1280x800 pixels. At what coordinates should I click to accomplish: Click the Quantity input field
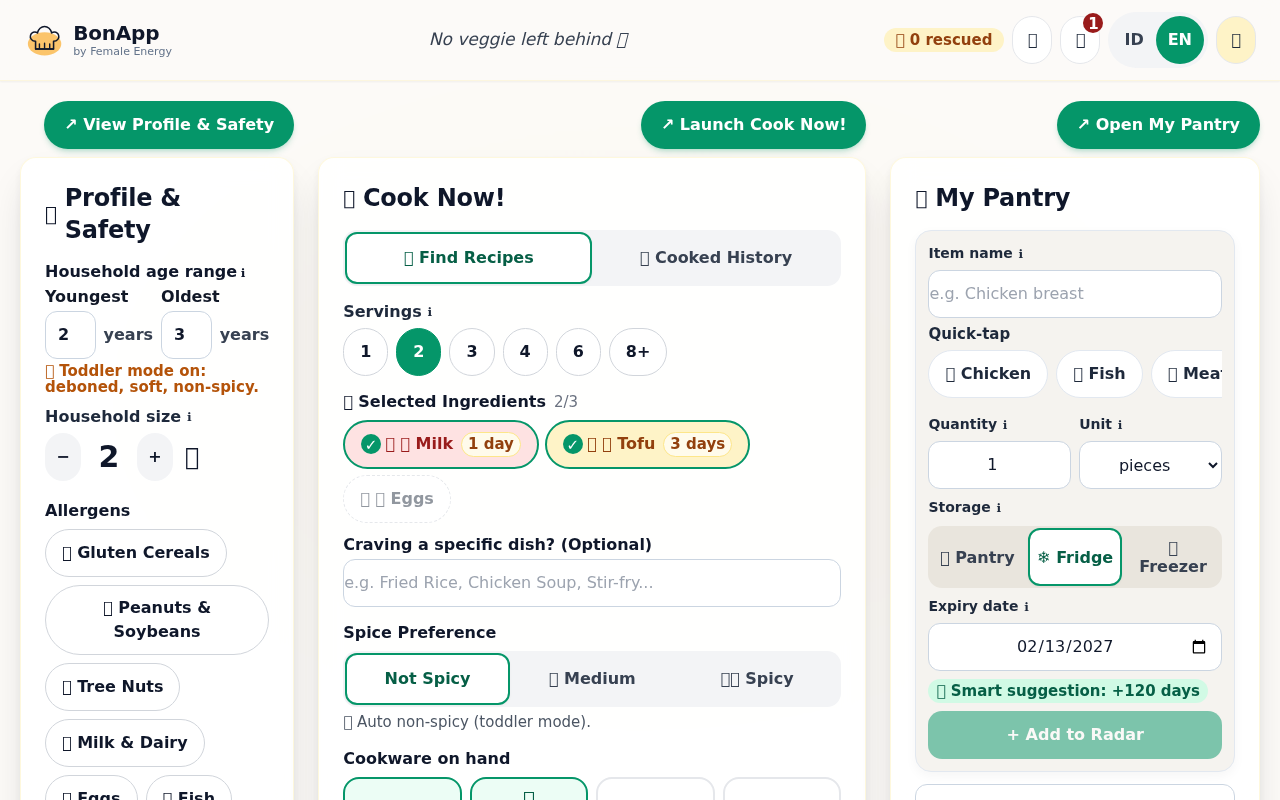click(999, 465)
